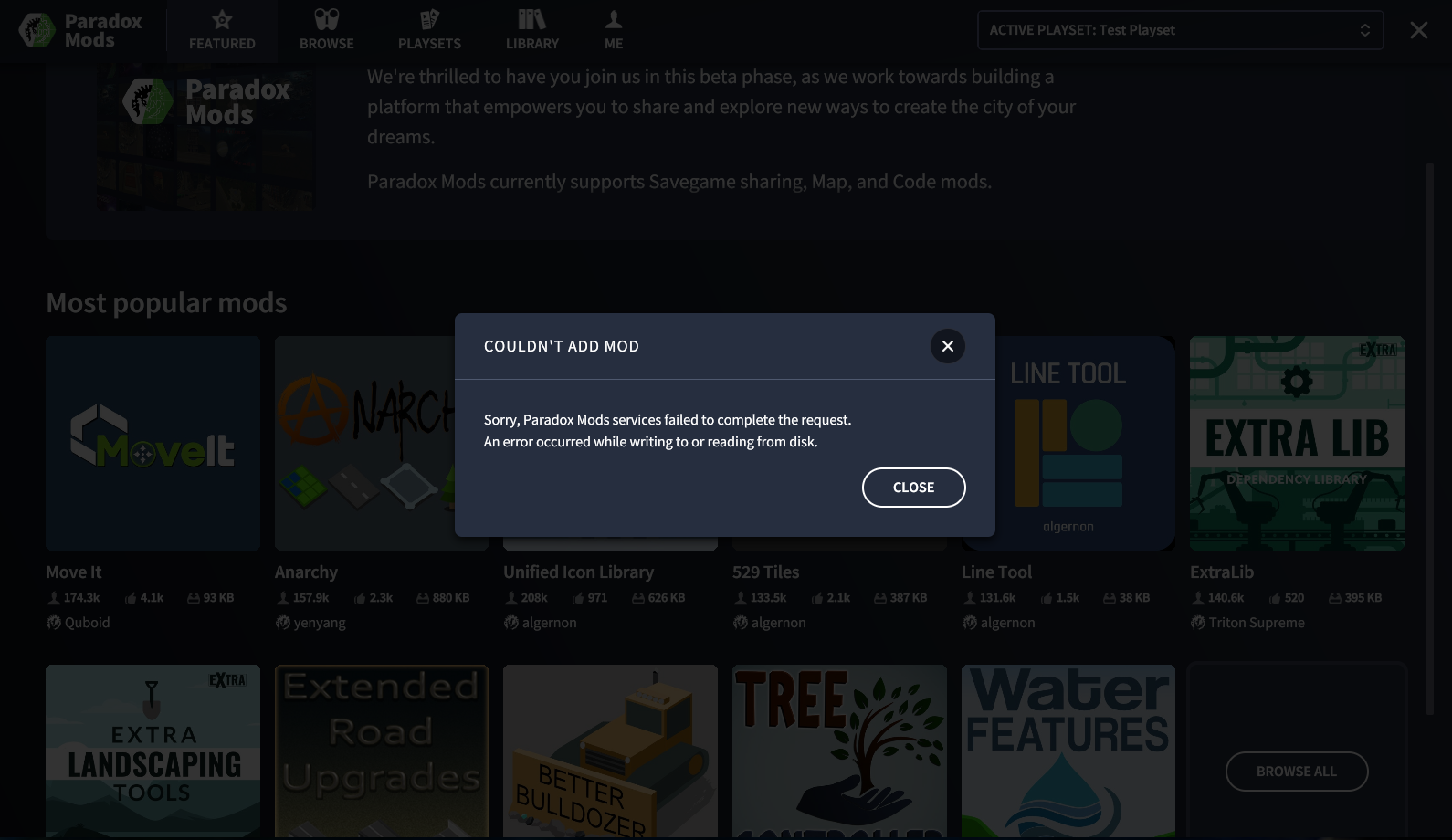Click the Unified Icon Library title

click(579, 572)
